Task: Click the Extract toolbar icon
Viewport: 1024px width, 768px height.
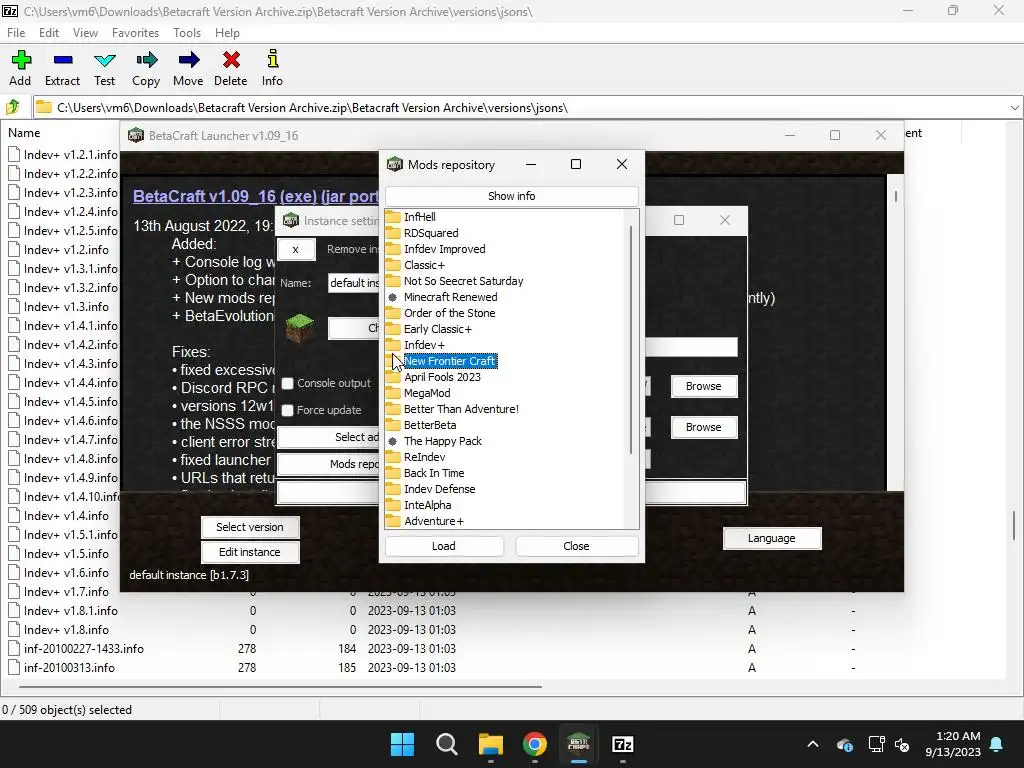Action: pyautogui.click(x=63, y=60)
